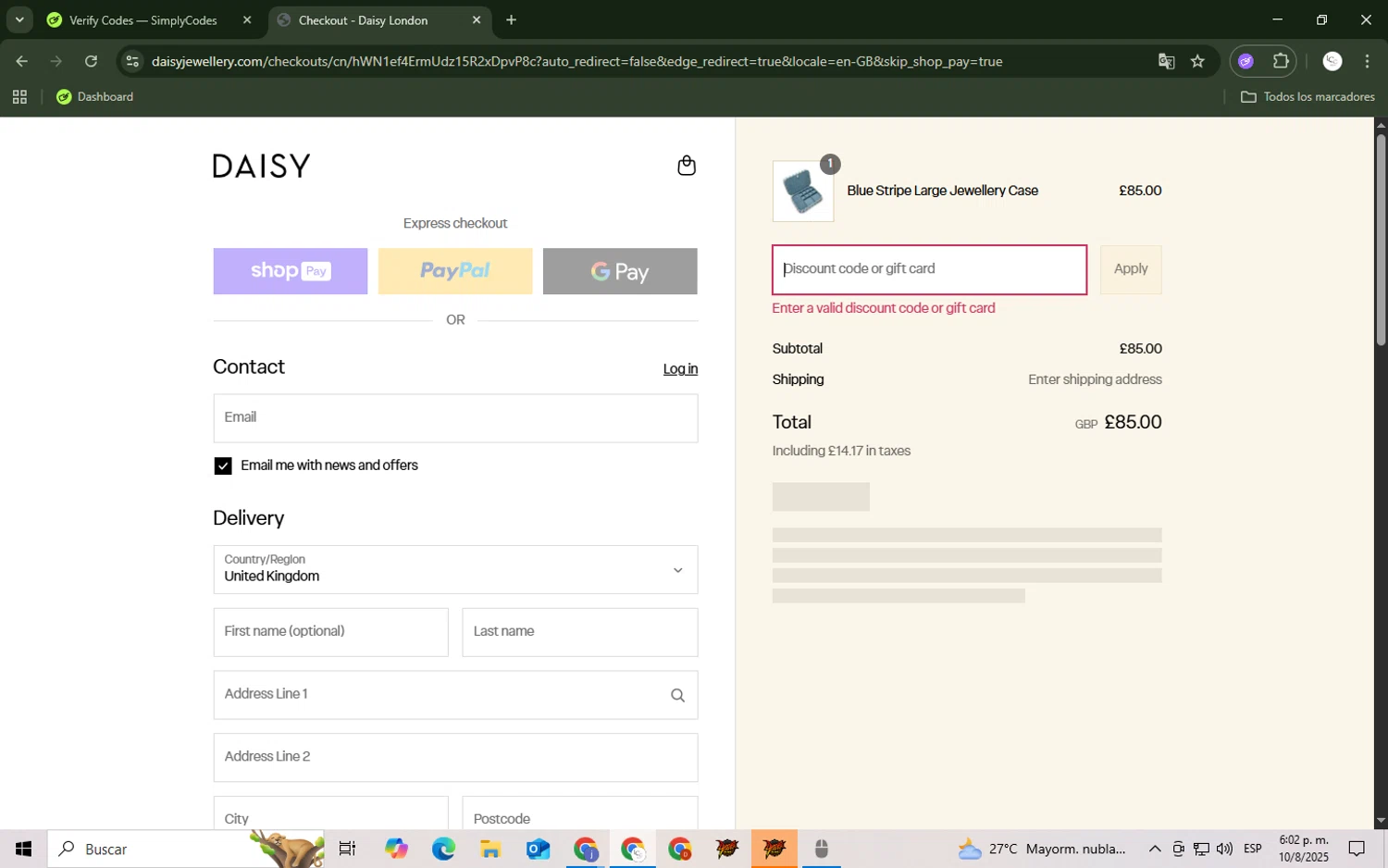This screenshot has height=868, width=1388.
Task: Open the apps grid in bookmarks bar
Action: 19,96
